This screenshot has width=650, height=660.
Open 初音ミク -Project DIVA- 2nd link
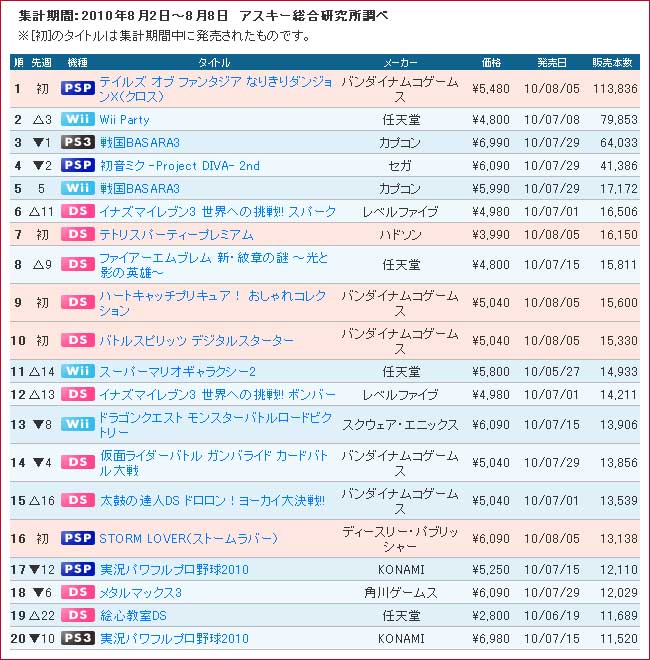[x=180, y=166]
